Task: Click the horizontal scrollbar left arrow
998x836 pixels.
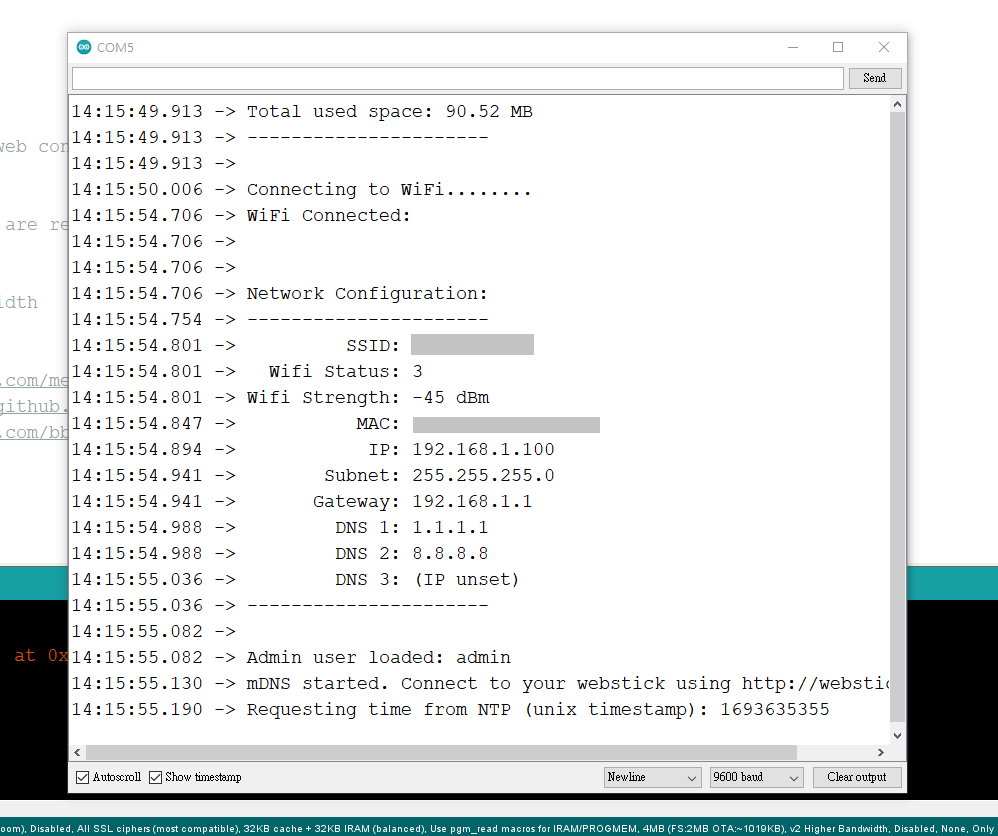Action: tap(78, 752)
